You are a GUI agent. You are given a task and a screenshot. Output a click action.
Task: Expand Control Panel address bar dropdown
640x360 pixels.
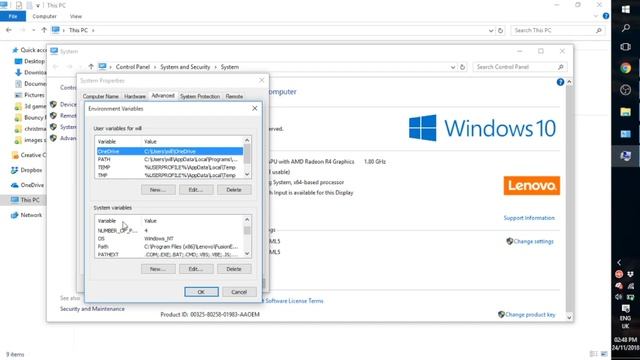tap(453, 67)
